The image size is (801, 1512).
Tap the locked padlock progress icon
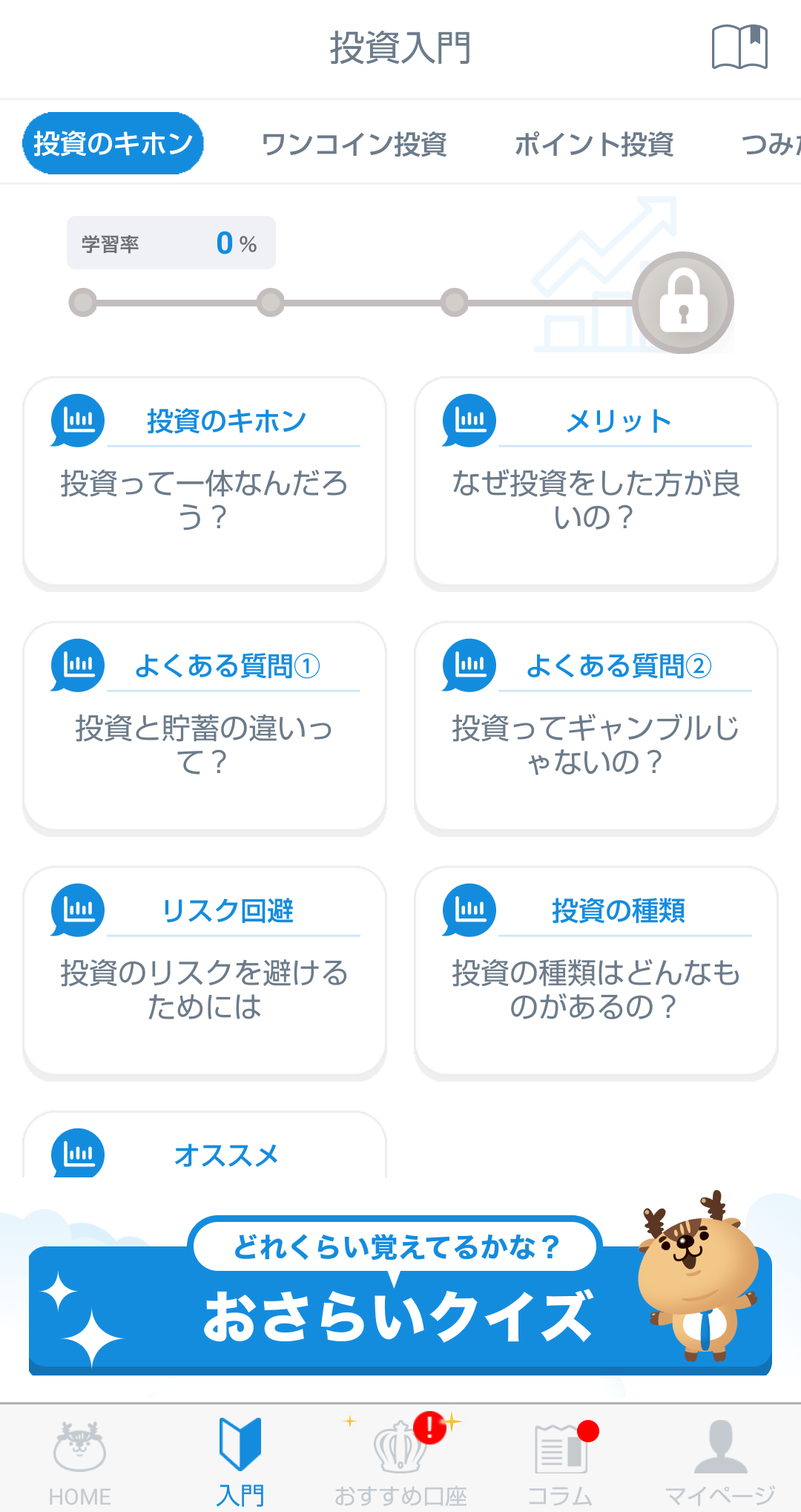(683, 303)
